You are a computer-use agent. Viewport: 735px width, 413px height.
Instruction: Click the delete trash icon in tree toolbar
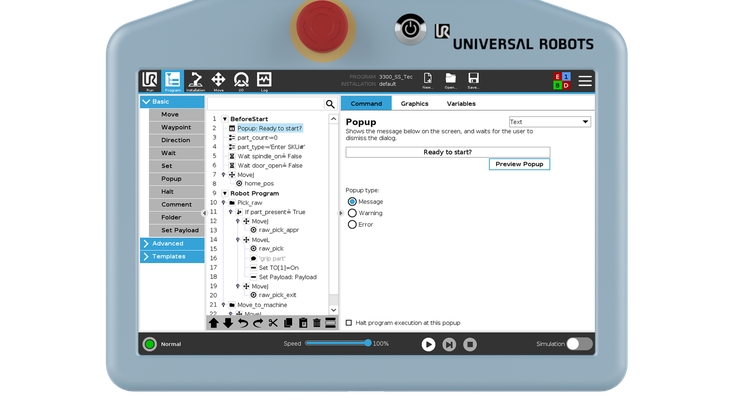click(x=317, y=323)
